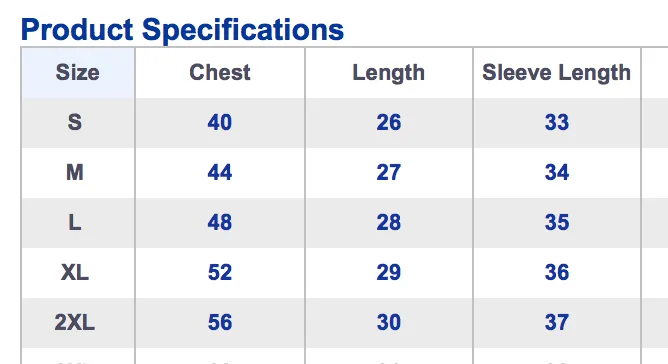Click the L size row label

[75, 222]
